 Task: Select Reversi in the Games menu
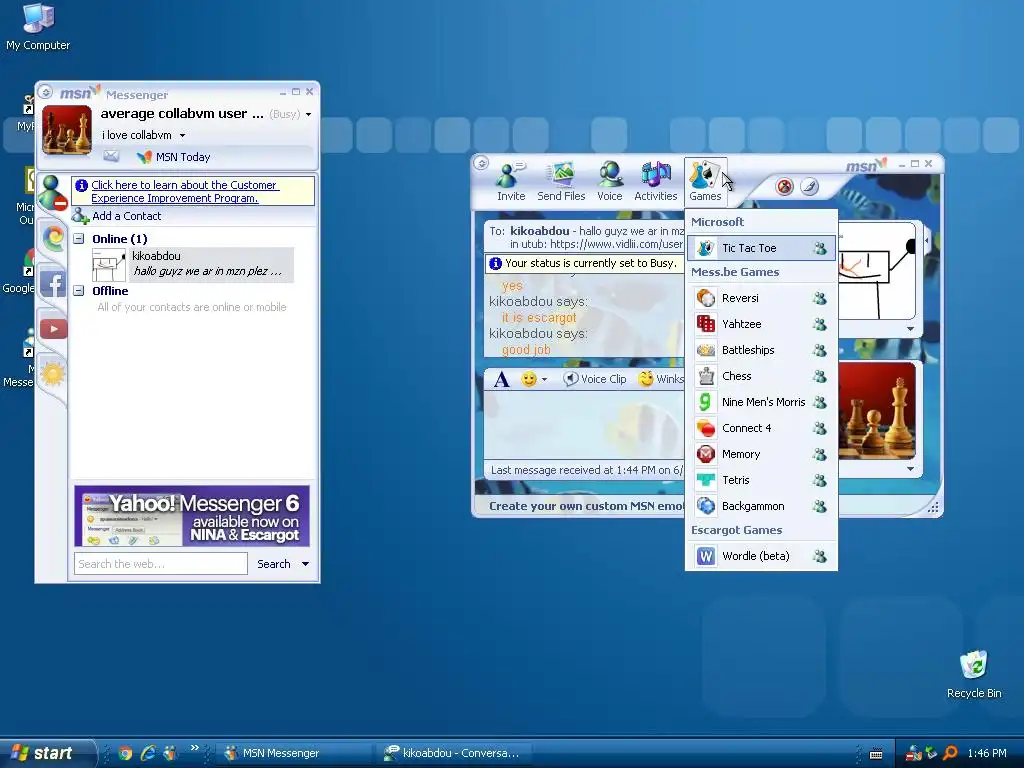point(761,298)
